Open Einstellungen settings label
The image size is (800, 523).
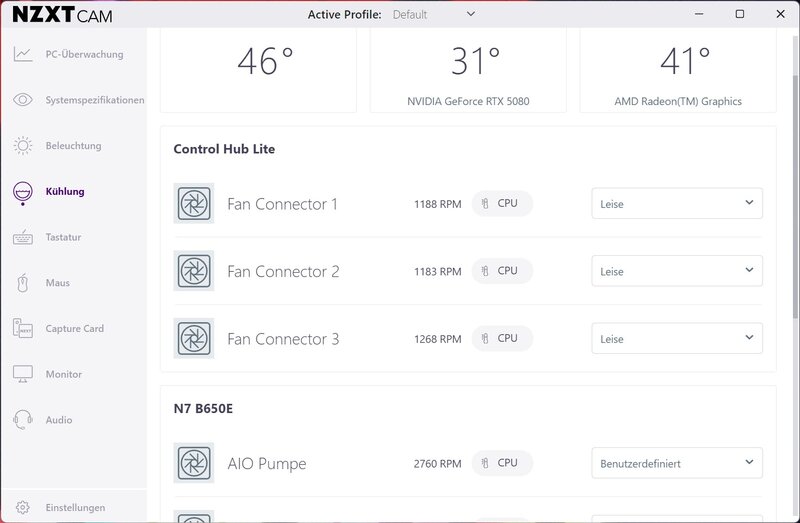tap(76, 507)
